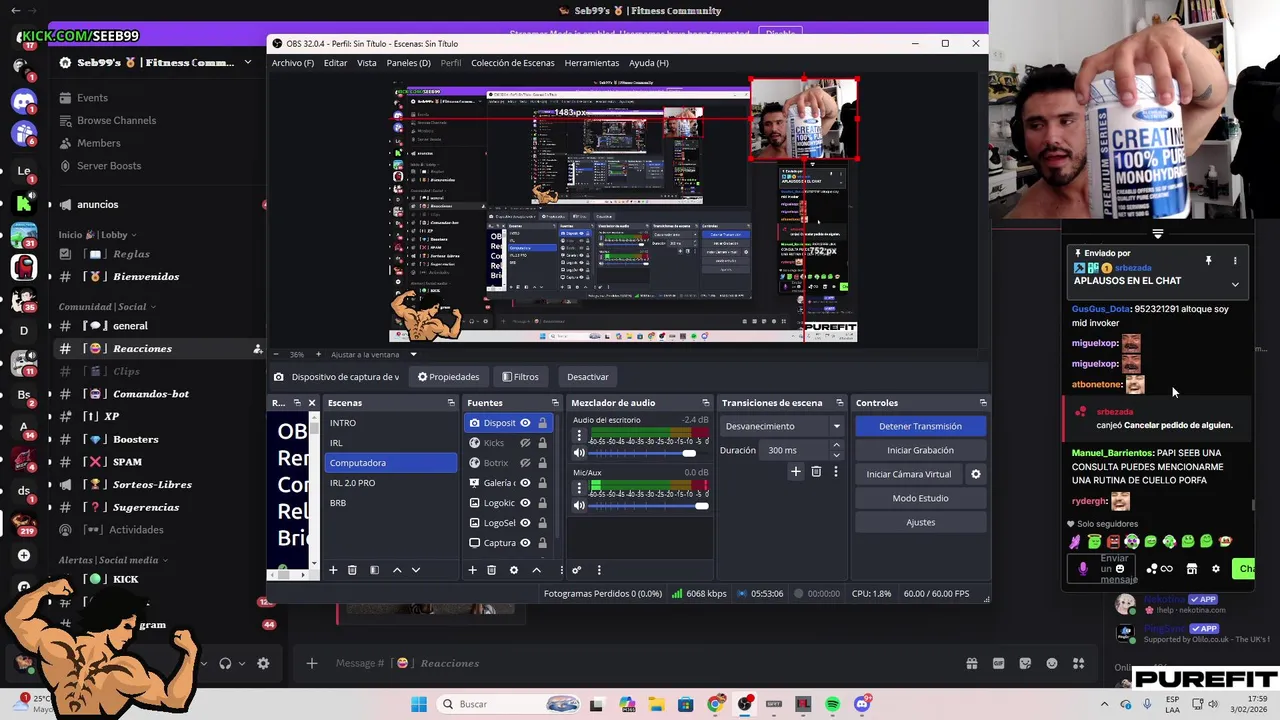The height and width of the screenshot is (720, 1280).
Task: Toggle visibility of the Disposit source
Action: coord(525,423)
